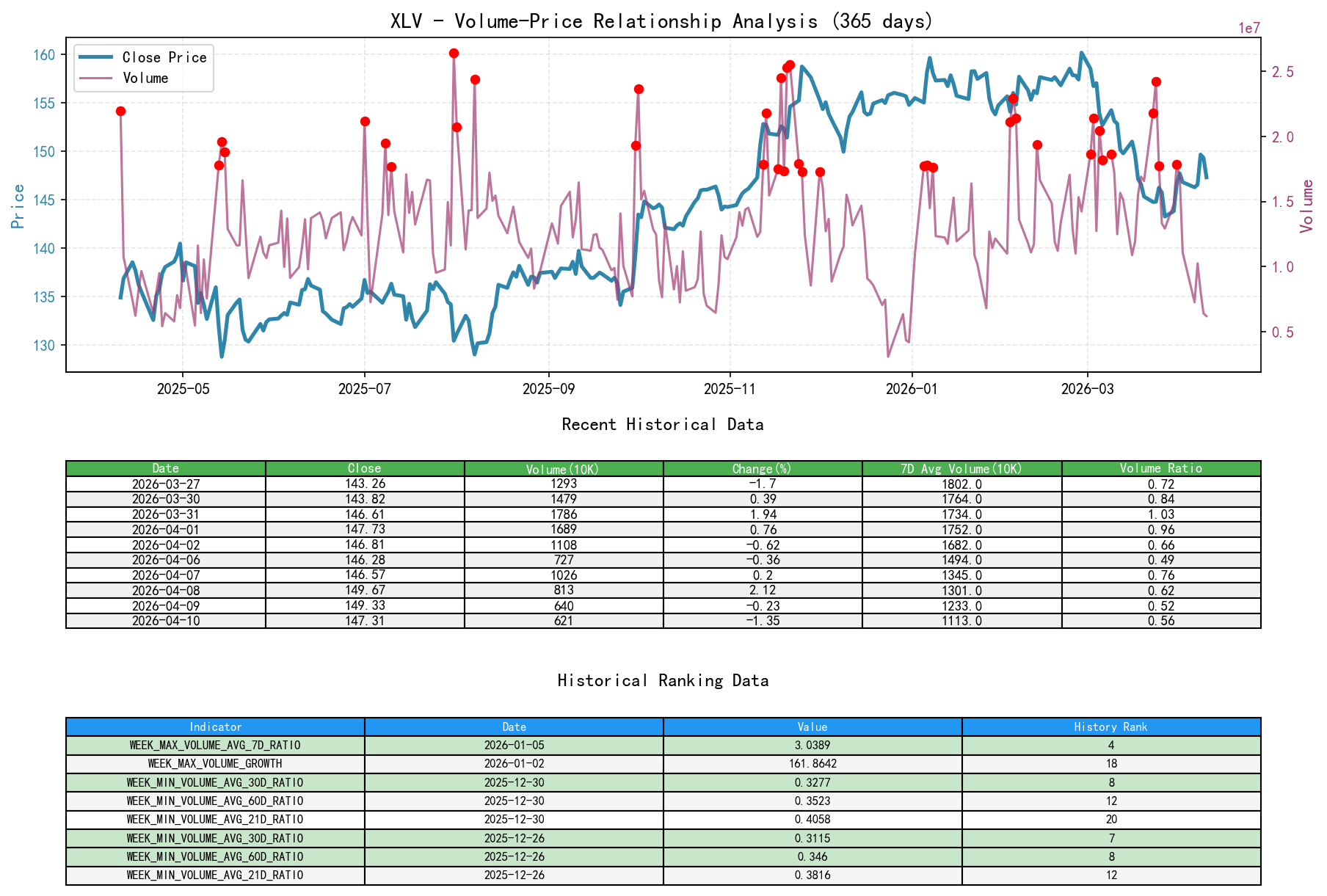This screenshot has width=1327, height=896.
Task: Click the chart title XLV Volume-Price Relationship Analysis
Action: point(662,21)
